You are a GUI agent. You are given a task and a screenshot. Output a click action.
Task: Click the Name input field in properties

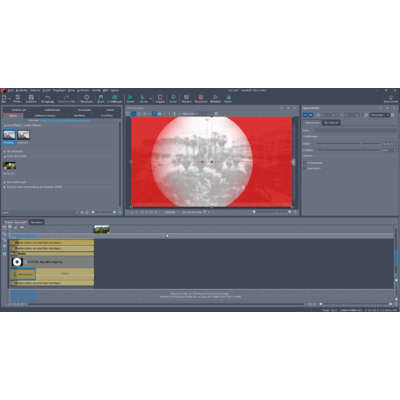point(355,130)
